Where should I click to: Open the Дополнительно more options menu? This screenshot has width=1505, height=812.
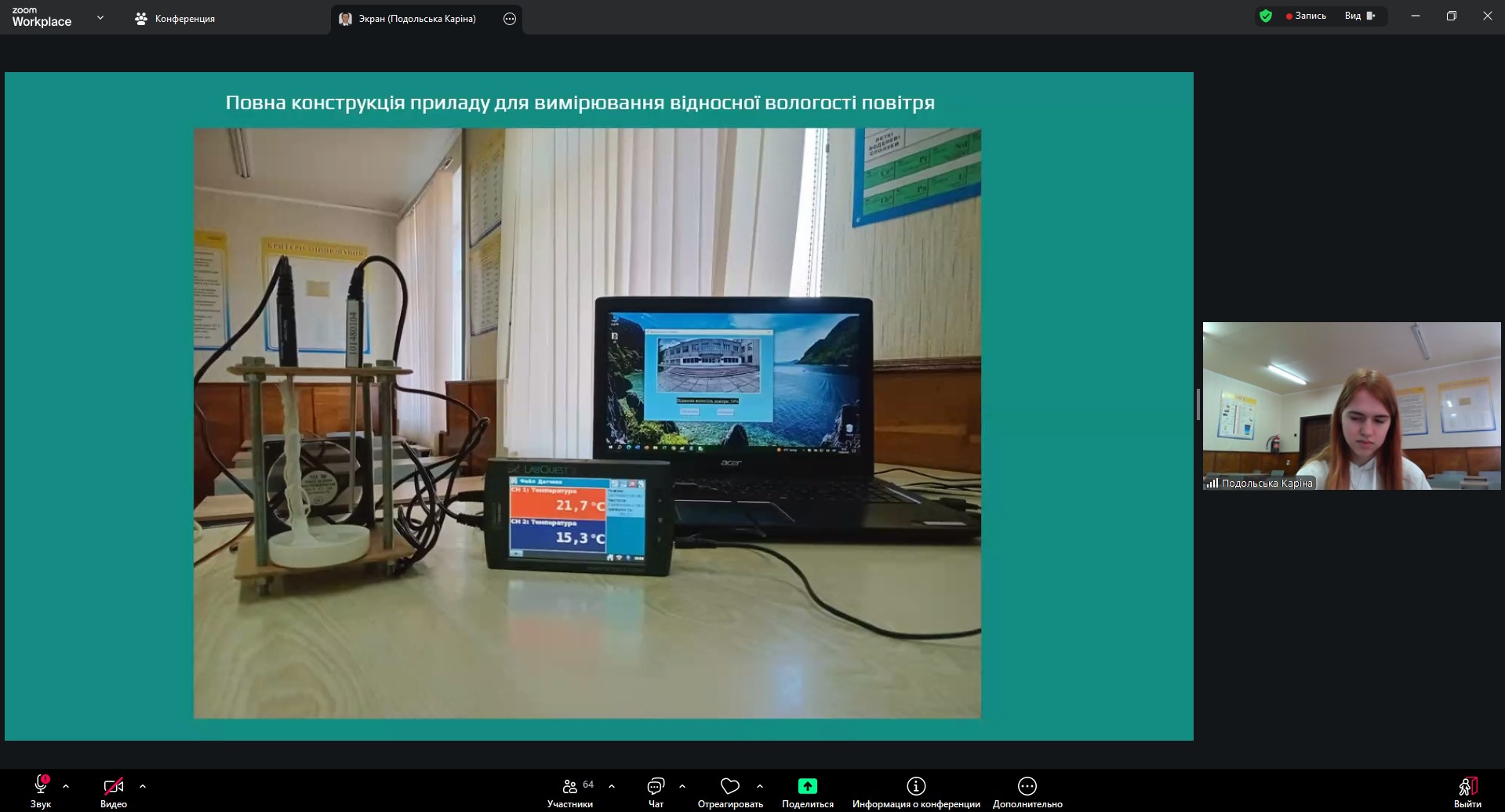[x=1027, y=791]
